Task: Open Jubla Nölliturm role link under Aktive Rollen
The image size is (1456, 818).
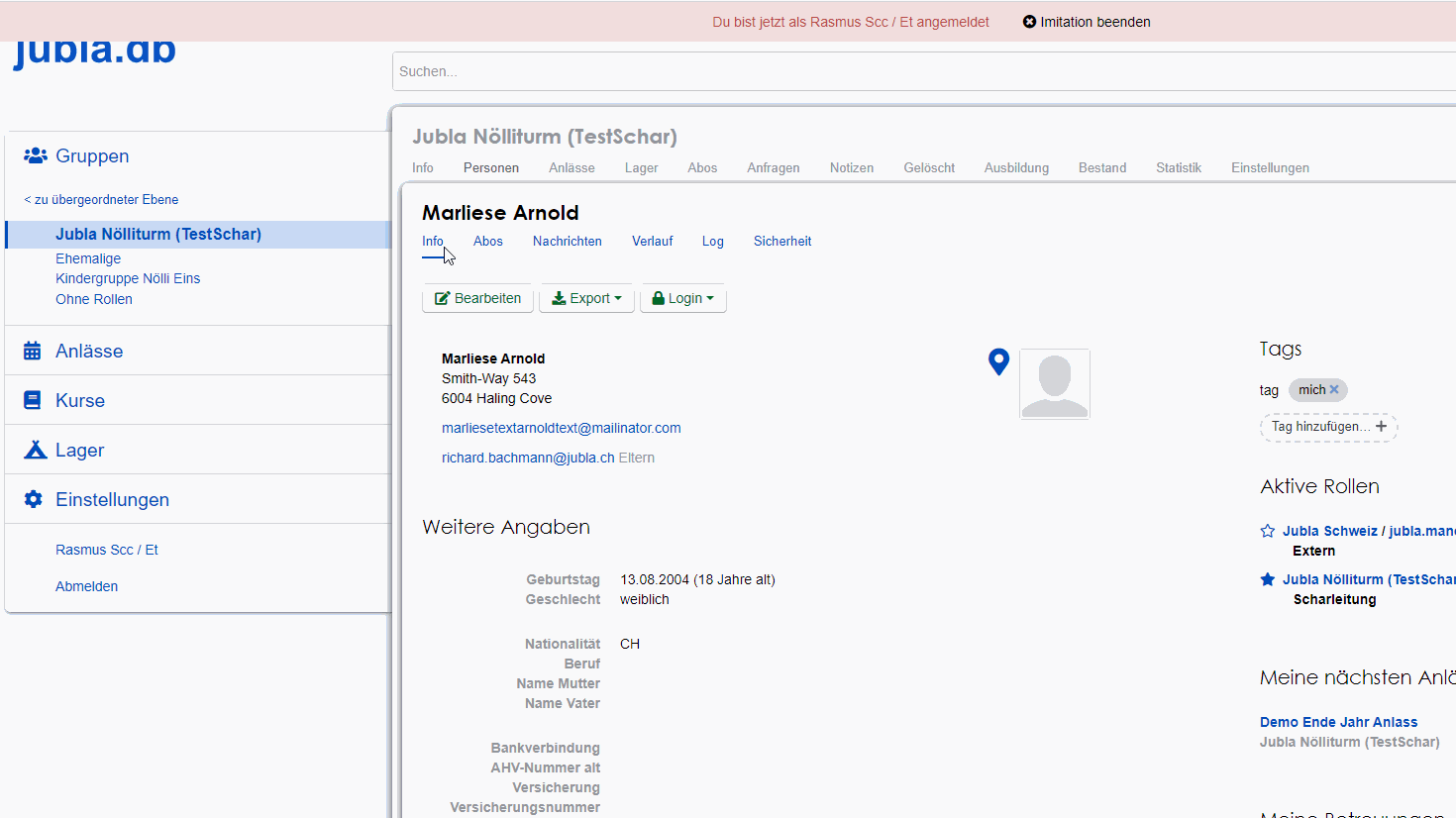Action: tap(1368, 579)
